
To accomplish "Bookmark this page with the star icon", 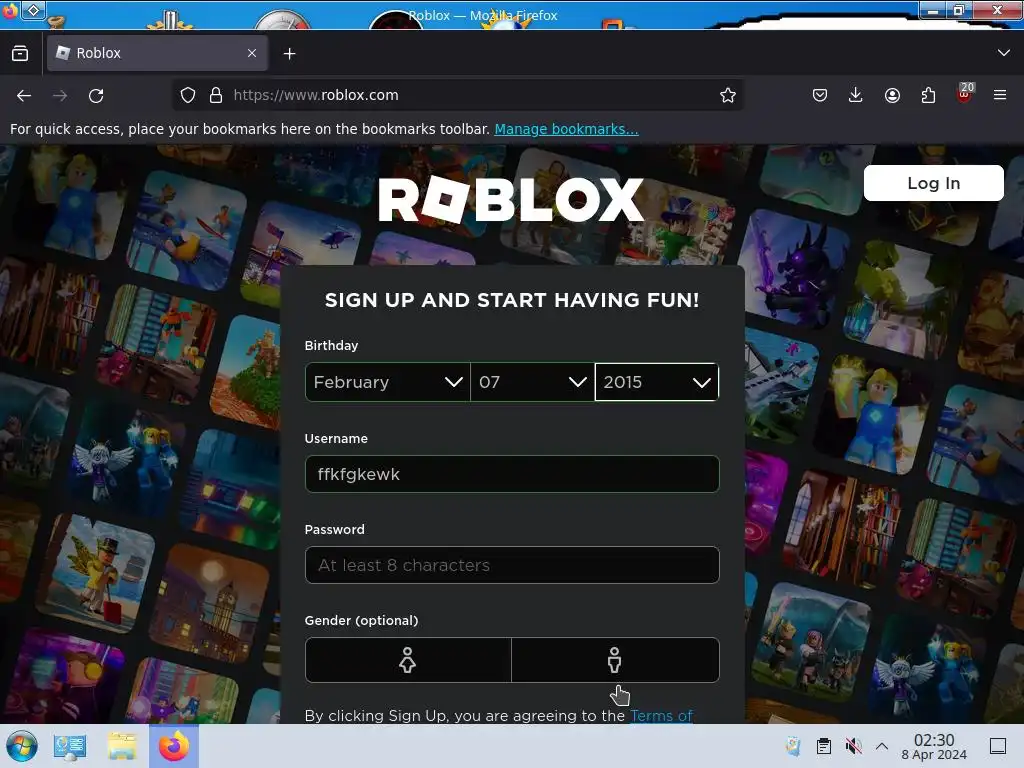I will 728,95.
